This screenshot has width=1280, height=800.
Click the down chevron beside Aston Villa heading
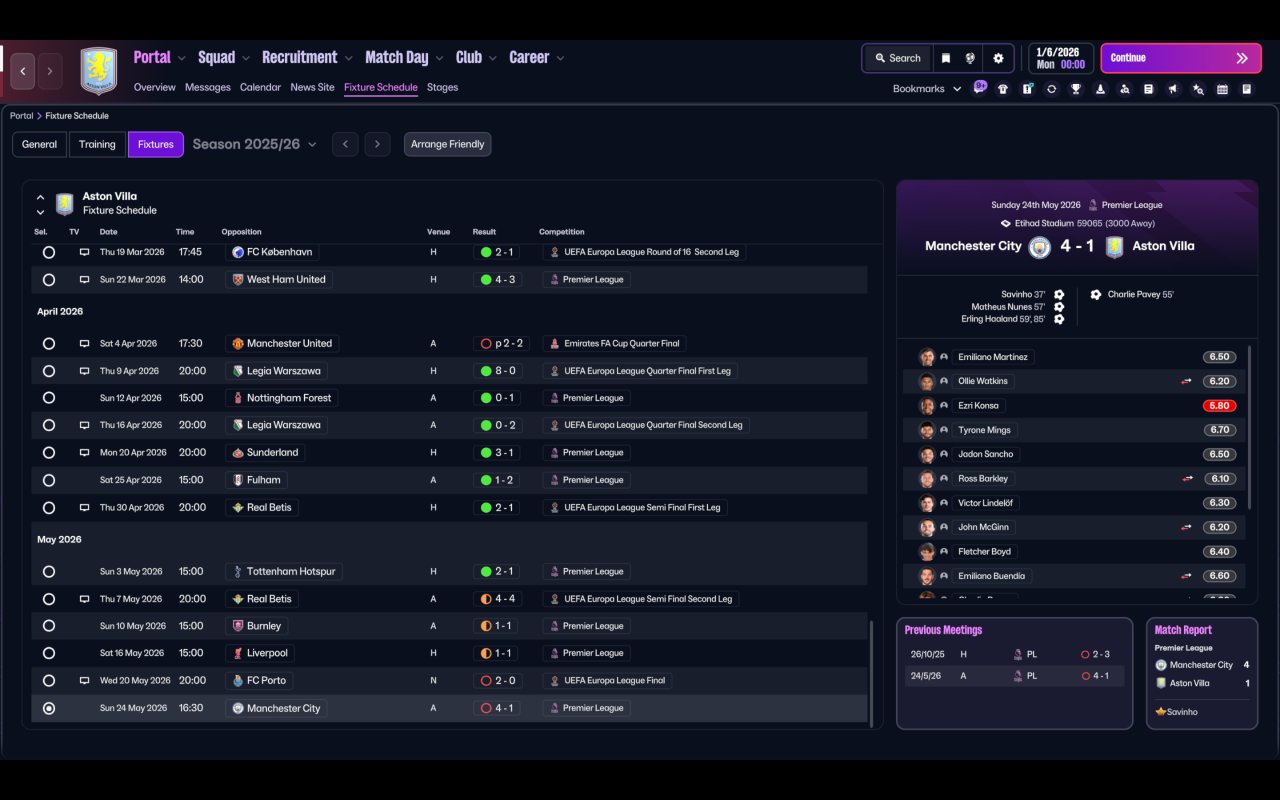(x=40, y=212)
